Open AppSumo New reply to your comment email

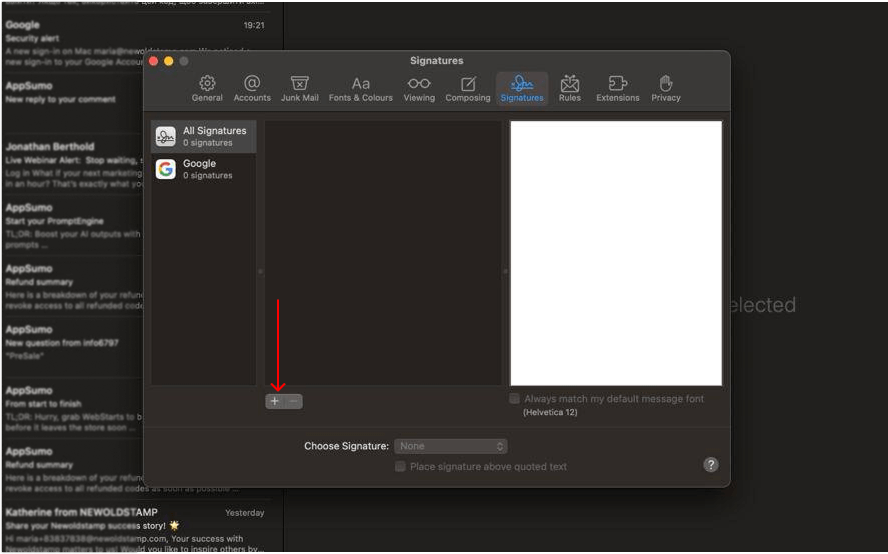click(74, 102)
